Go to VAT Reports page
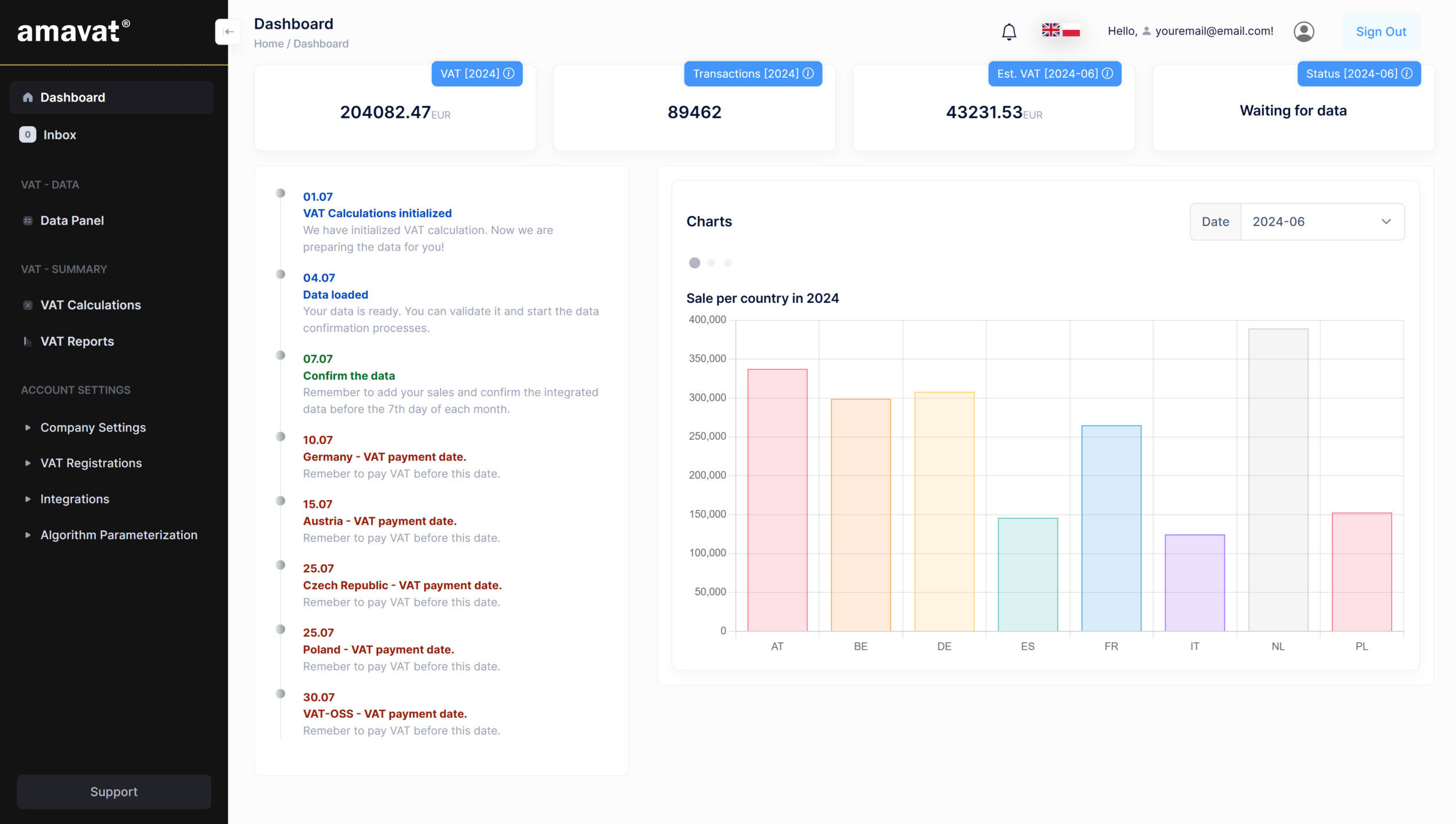This screenshot has width=1456, height=824. [77, 342]
